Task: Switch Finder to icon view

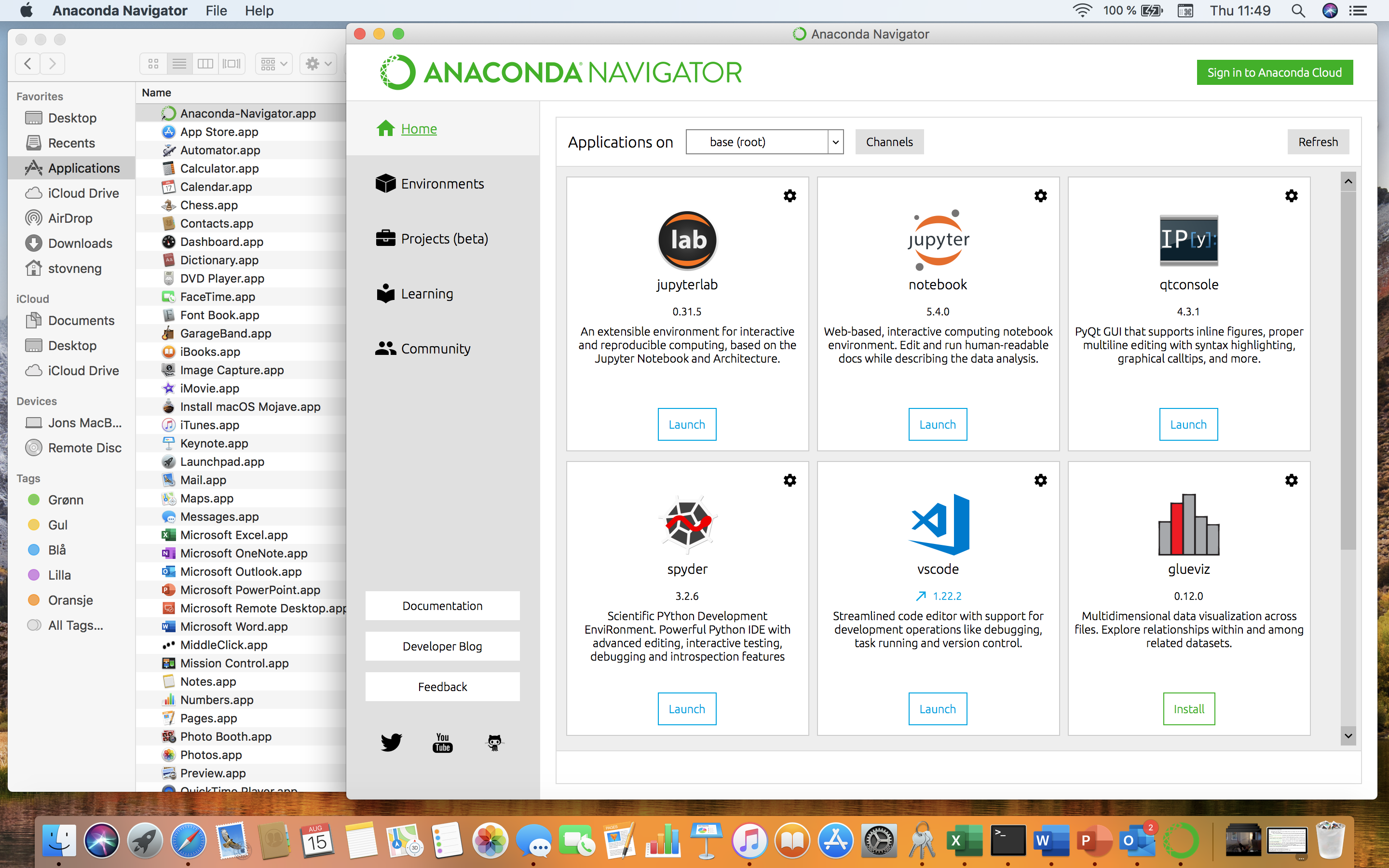Action: click(x=153, y=63)
